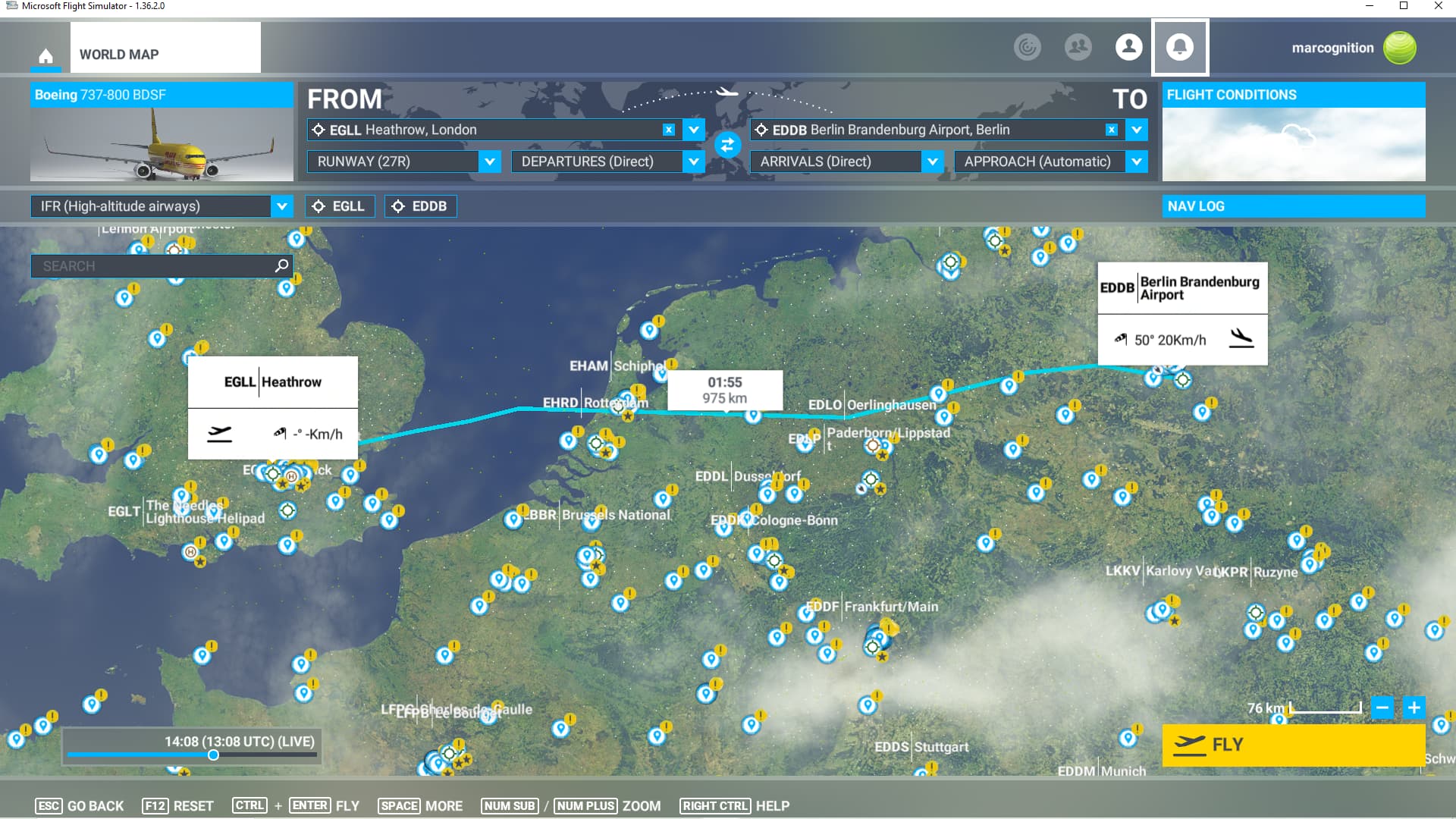Image resolution: width=1456 pixels, height=819 pixels.
Task: Toggle the EGLL waypoint chip
Action: pos(340,206)
